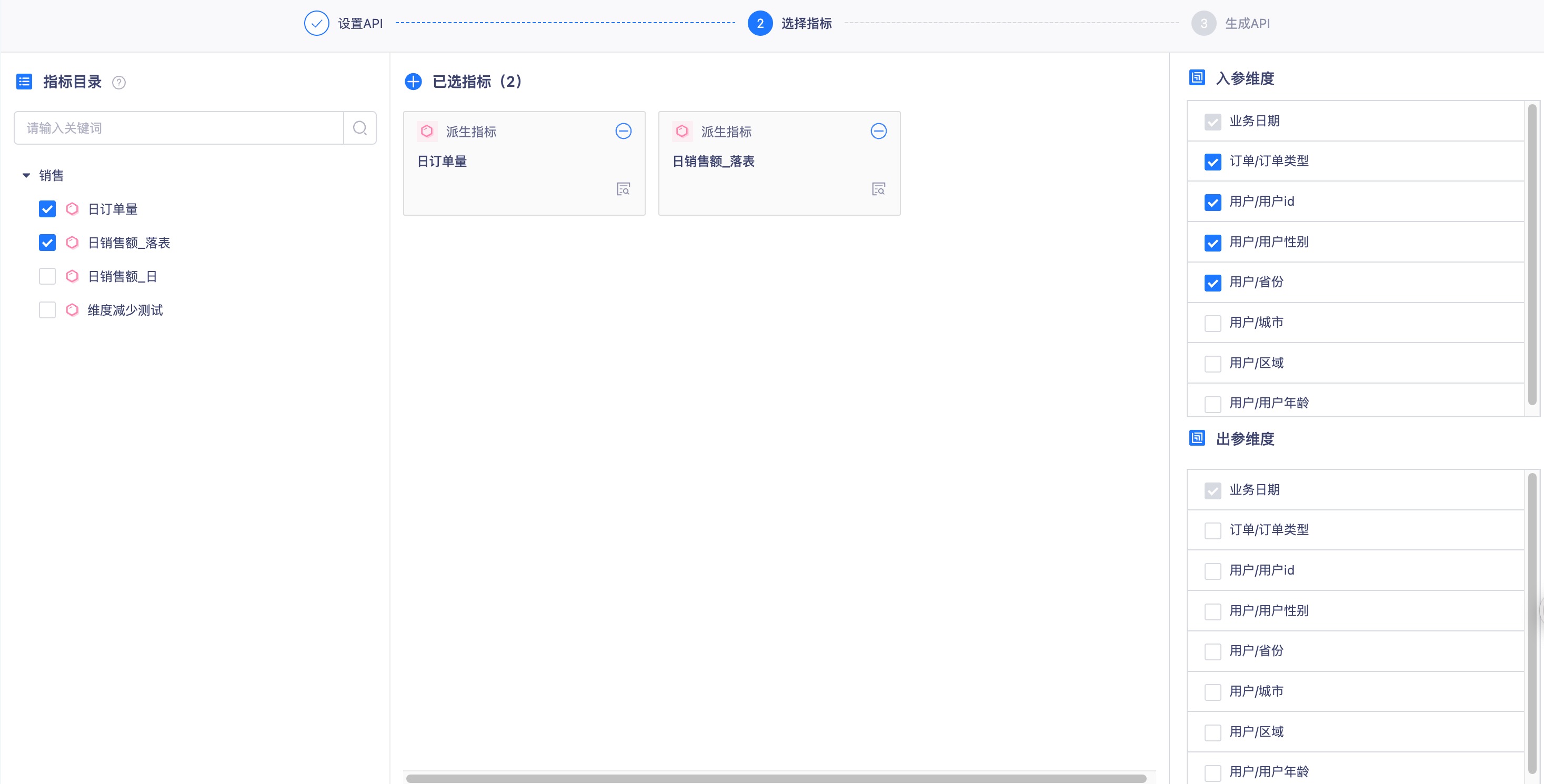Uncheck 订单/订单类型 in 入参维度

click(1212, 162)
